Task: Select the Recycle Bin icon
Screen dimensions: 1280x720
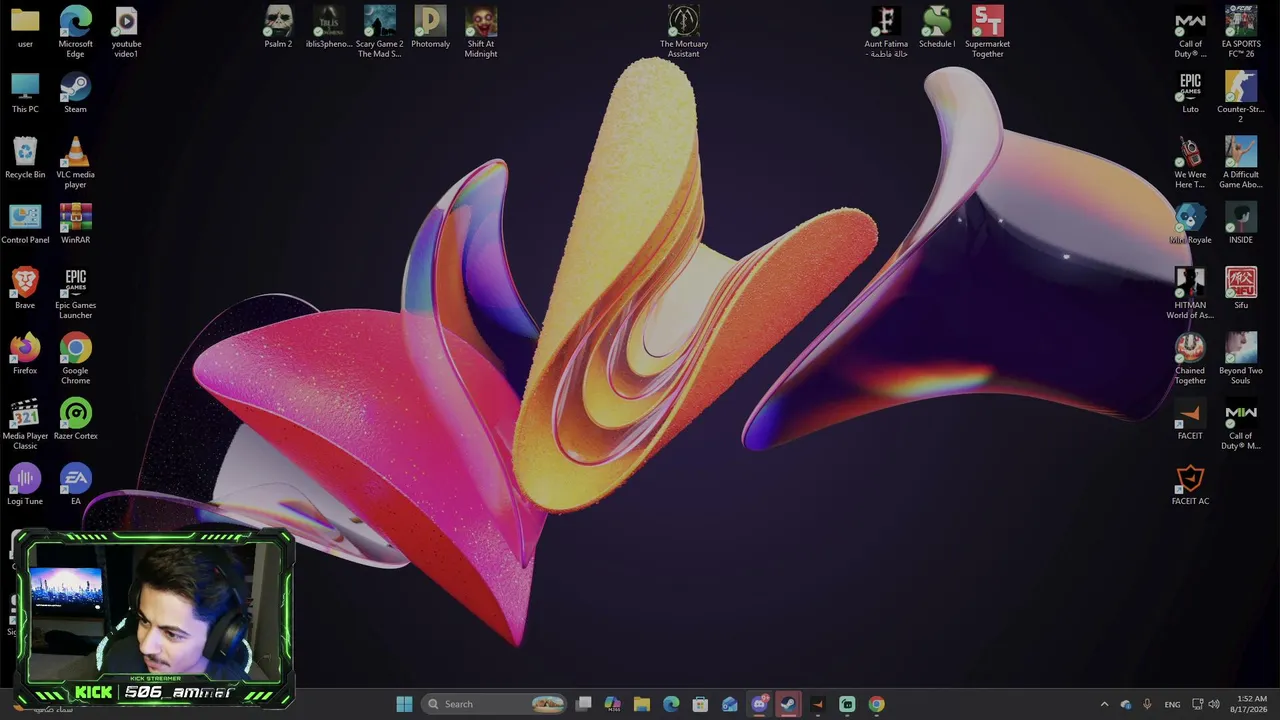Action: pos(25,158)
